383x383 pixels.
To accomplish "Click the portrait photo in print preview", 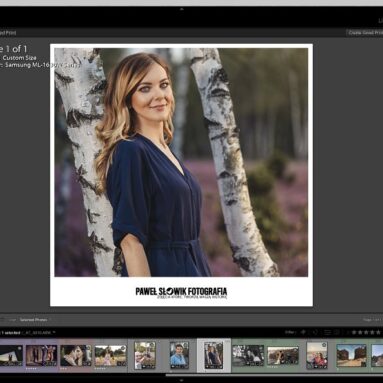I will coord(181,162).
